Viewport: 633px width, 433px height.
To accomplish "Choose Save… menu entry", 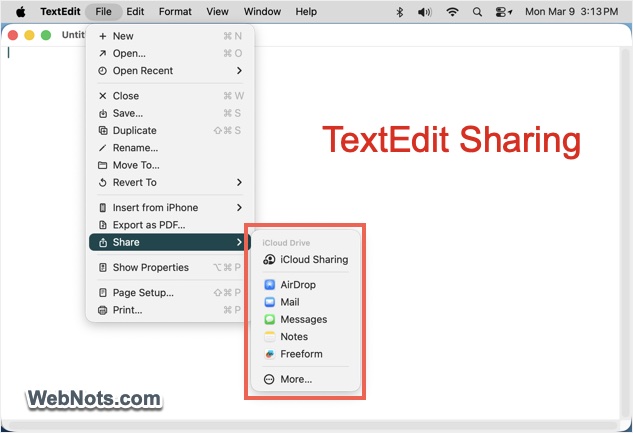I will click(x=170, y=113).
